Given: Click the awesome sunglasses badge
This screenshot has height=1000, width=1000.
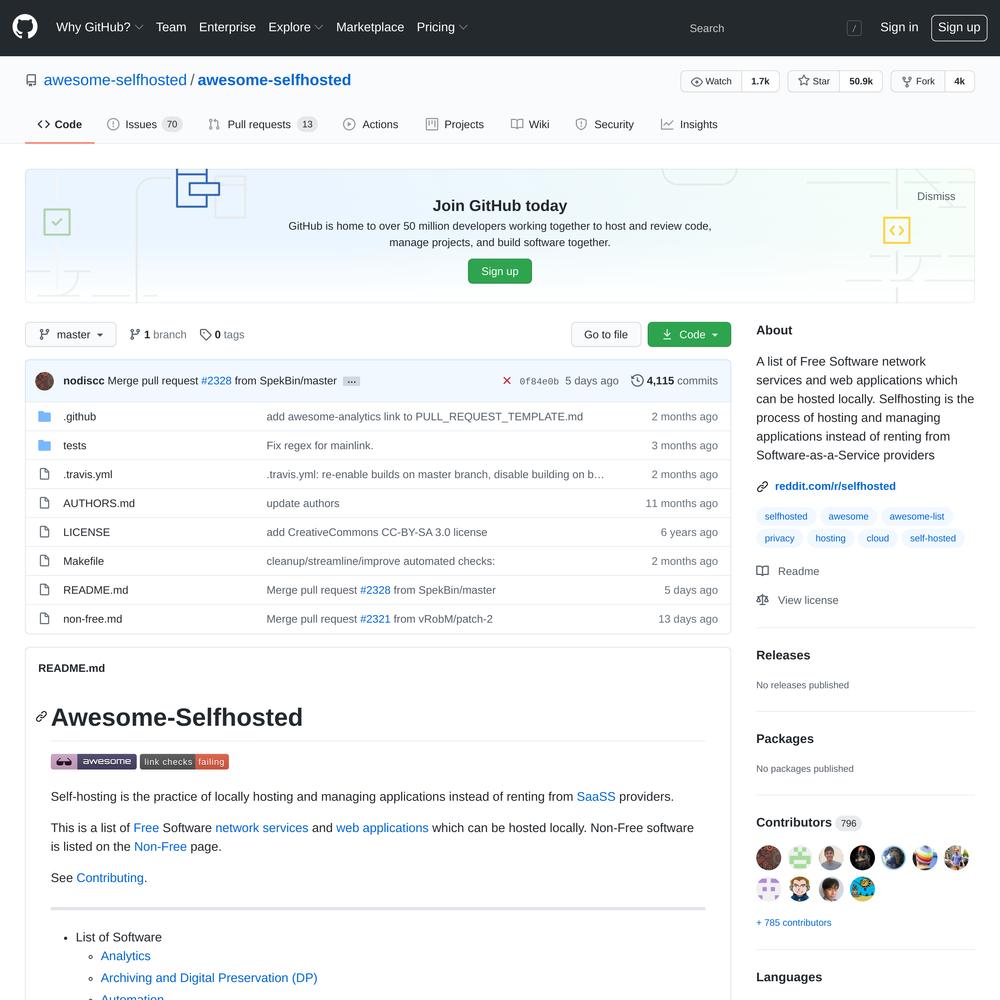Looking at the screenshot, I should (x=94, y=761).
